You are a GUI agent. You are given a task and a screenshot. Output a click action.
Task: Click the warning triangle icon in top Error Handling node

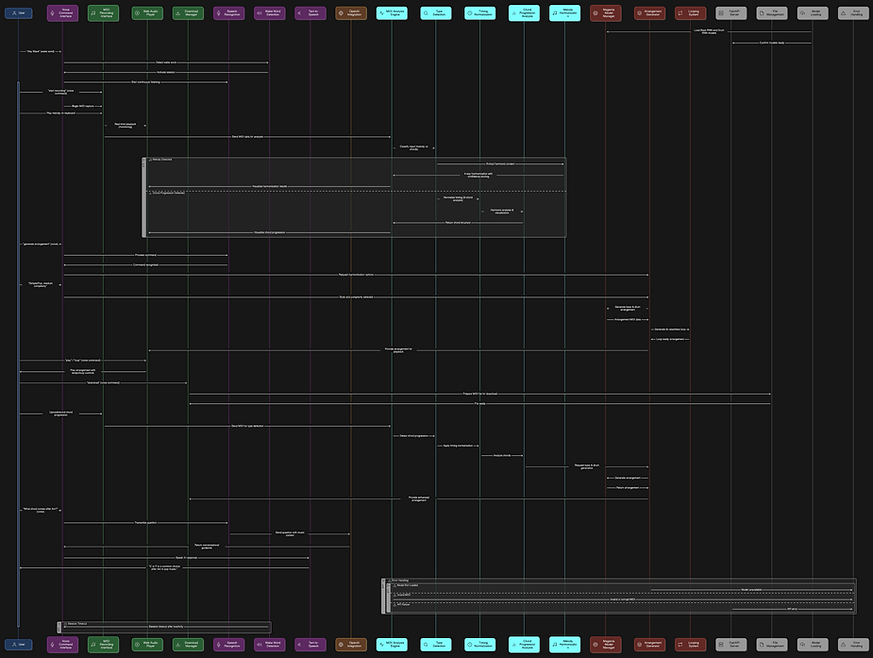click(843, 13)
